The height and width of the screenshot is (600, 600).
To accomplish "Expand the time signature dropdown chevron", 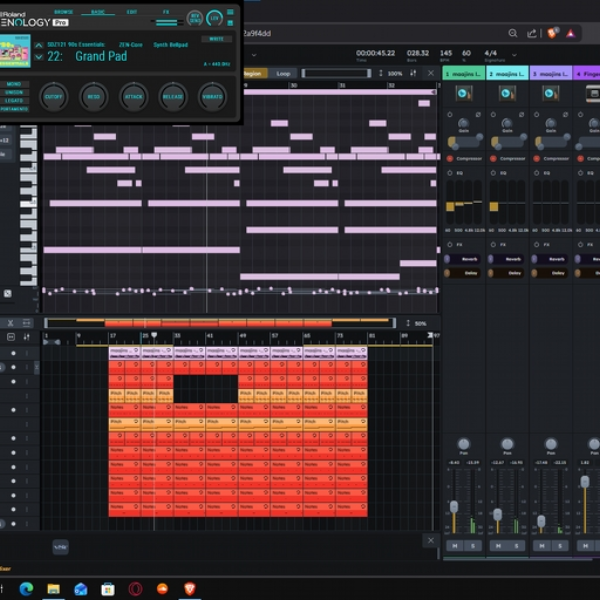I will 514,55.
